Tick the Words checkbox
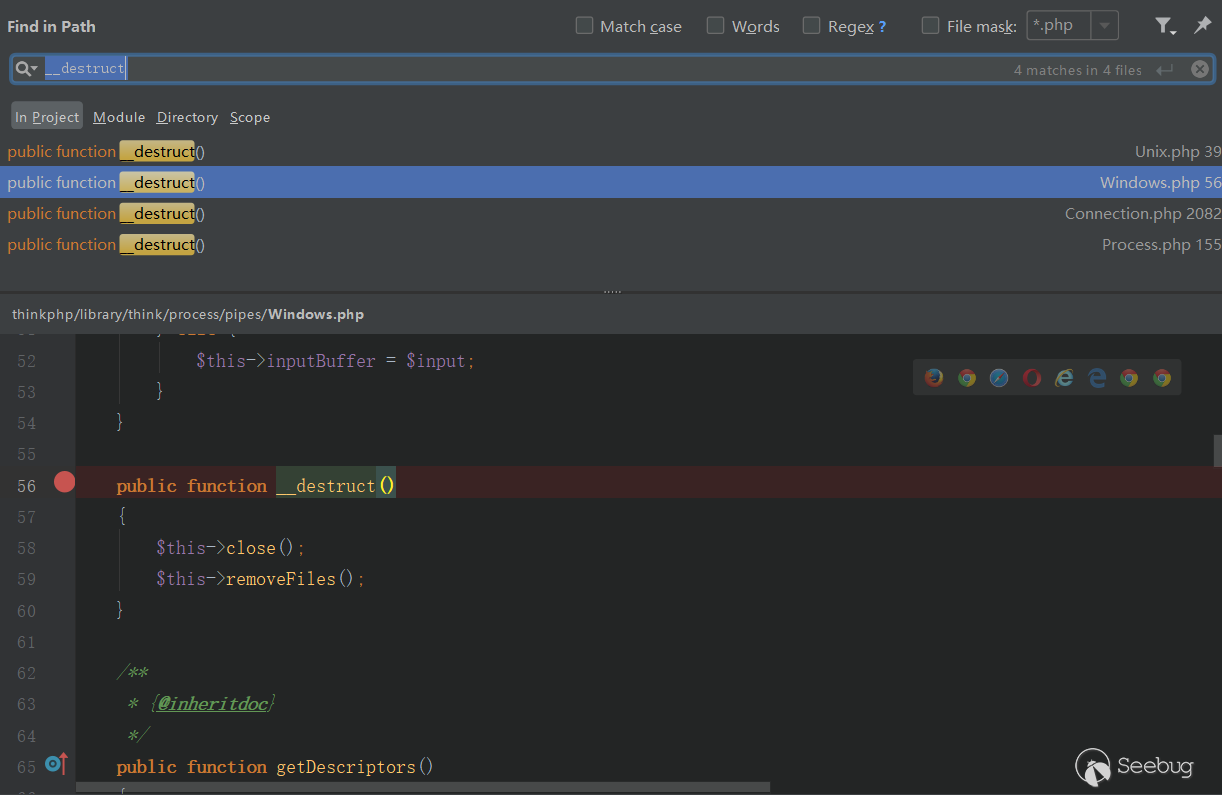The image size is (1222, 795). point(716,26)
